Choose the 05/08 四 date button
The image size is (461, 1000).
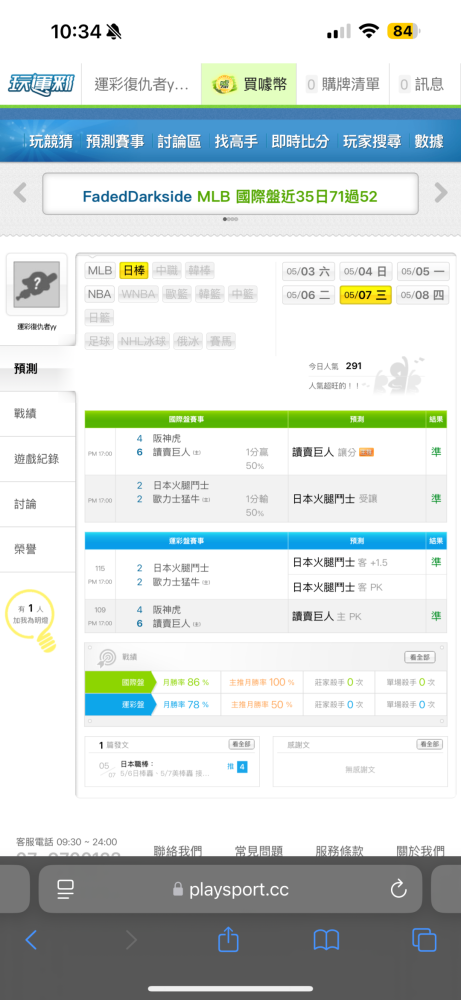[x=423, y=295]
